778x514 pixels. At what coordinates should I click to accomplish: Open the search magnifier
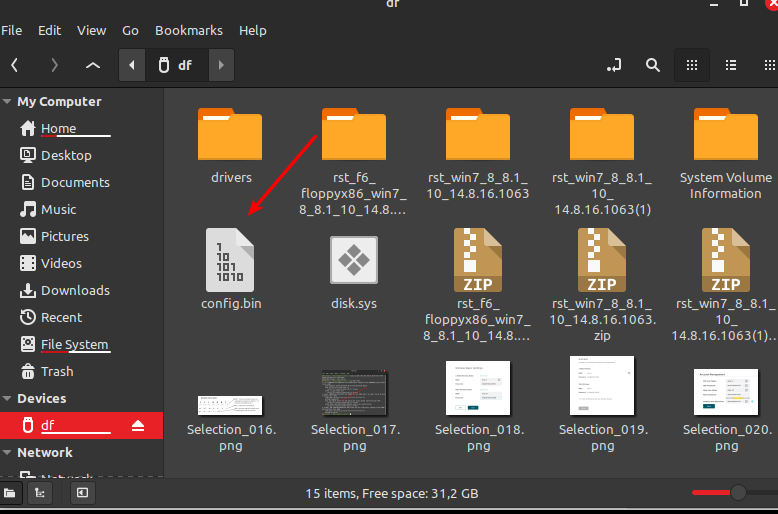(x=652, y=65)
